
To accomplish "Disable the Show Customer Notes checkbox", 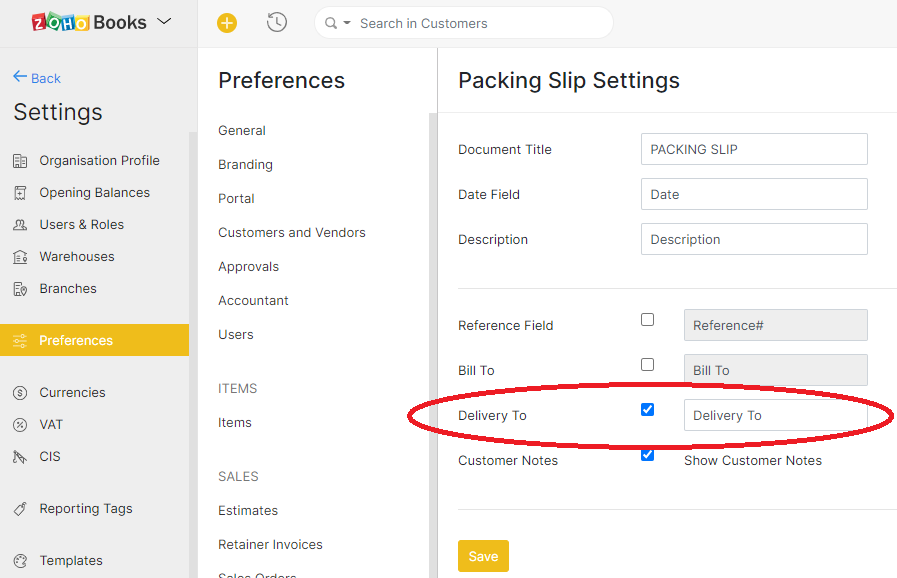I will tap(647, 455).
